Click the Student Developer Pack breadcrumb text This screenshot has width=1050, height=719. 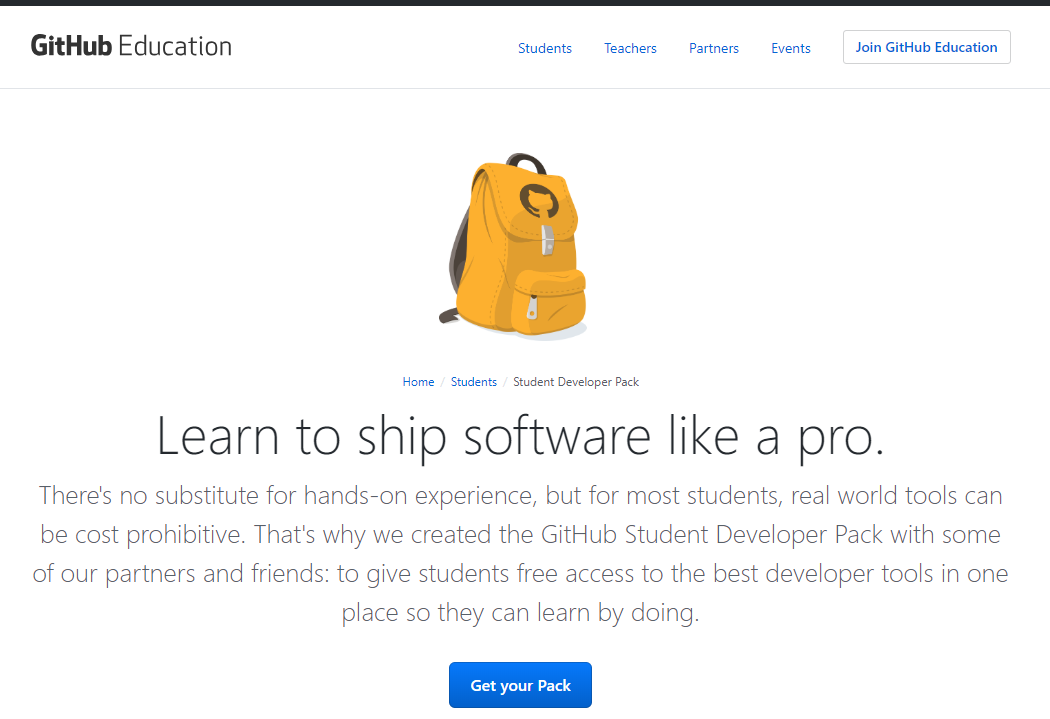click(576, 382)
